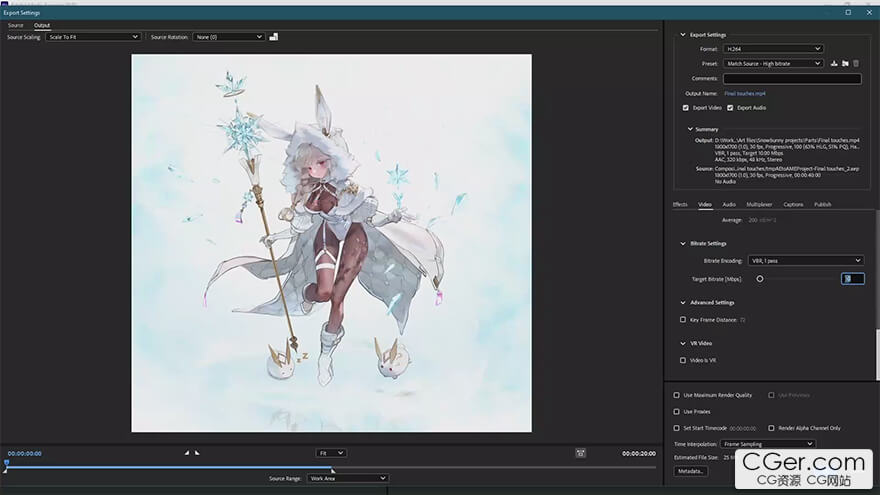Open the Bitrate Encoding dropdown
This screenshot has height=495, width=880.
click(805, 260)
